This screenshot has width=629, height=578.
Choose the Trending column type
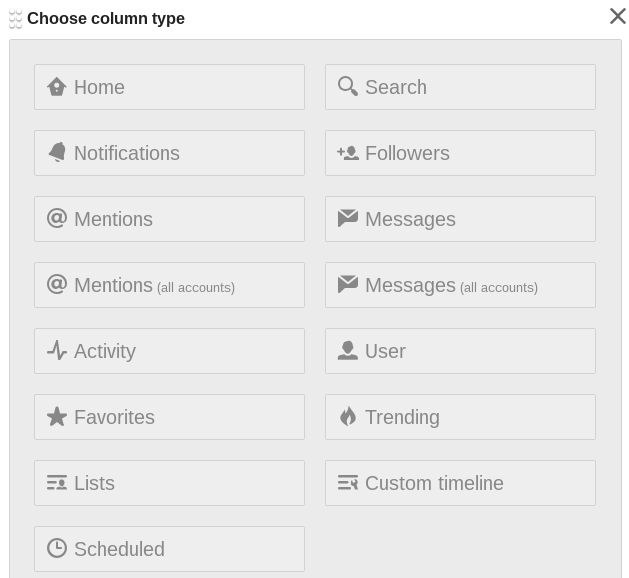coord(460,417)
